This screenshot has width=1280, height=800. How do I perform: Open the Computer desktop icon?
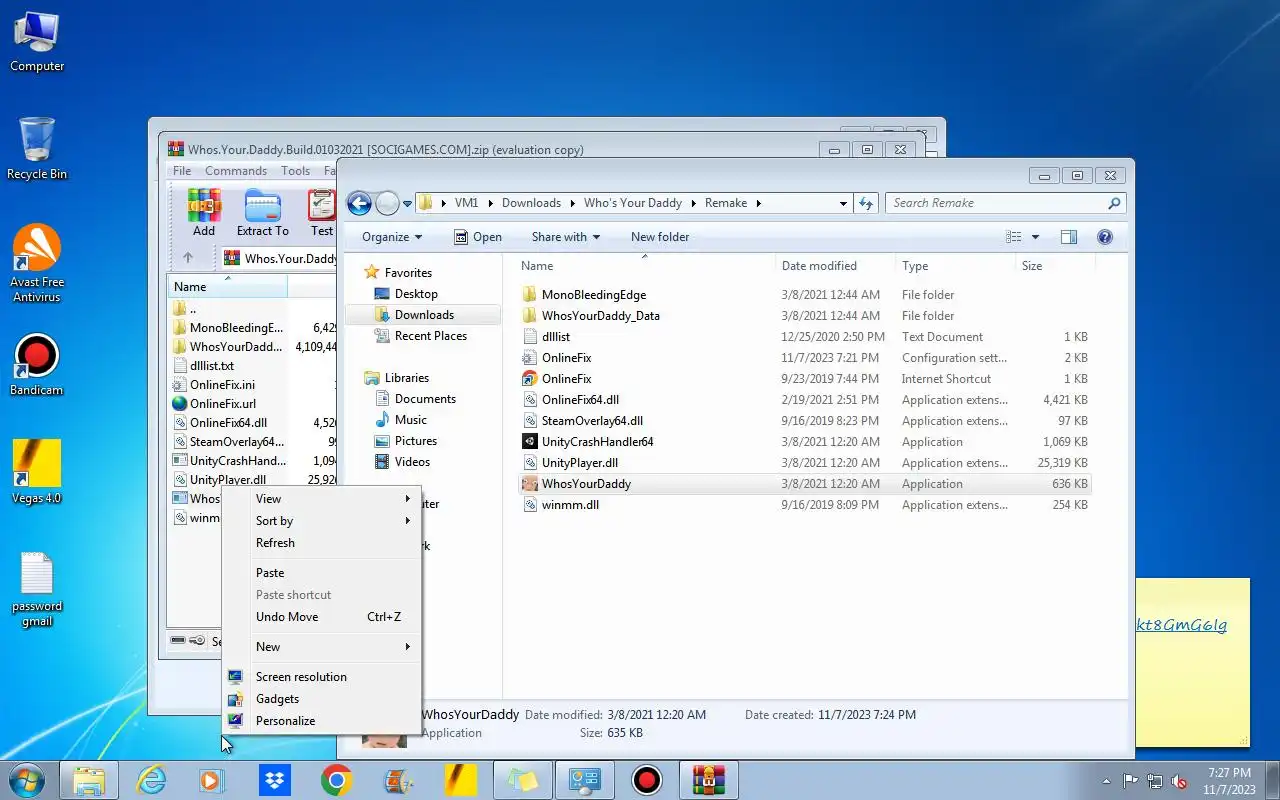click(37, 42)
